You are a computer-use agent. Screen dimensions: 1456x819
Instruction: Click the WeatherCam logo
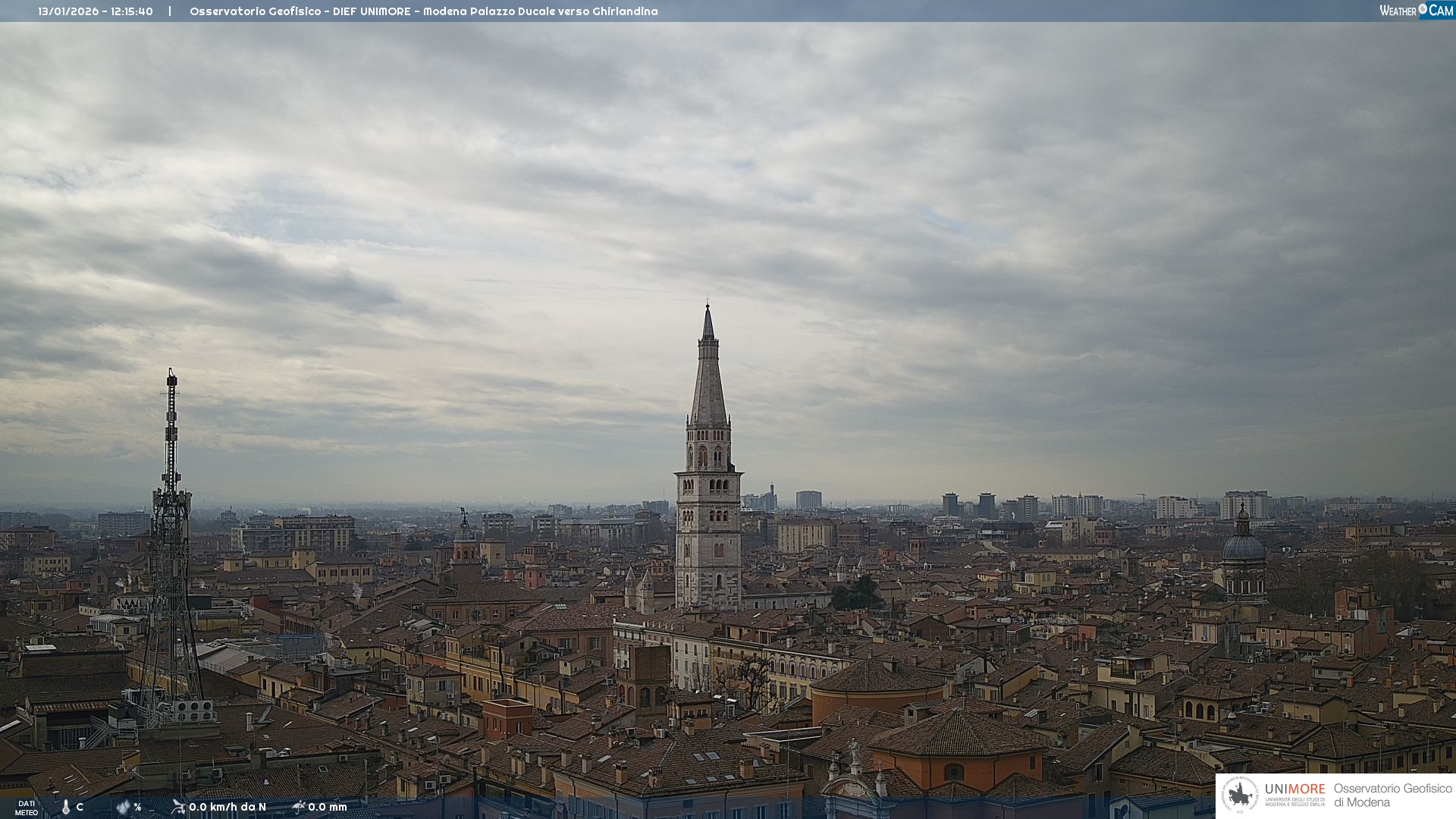[x=1415, y=10]
